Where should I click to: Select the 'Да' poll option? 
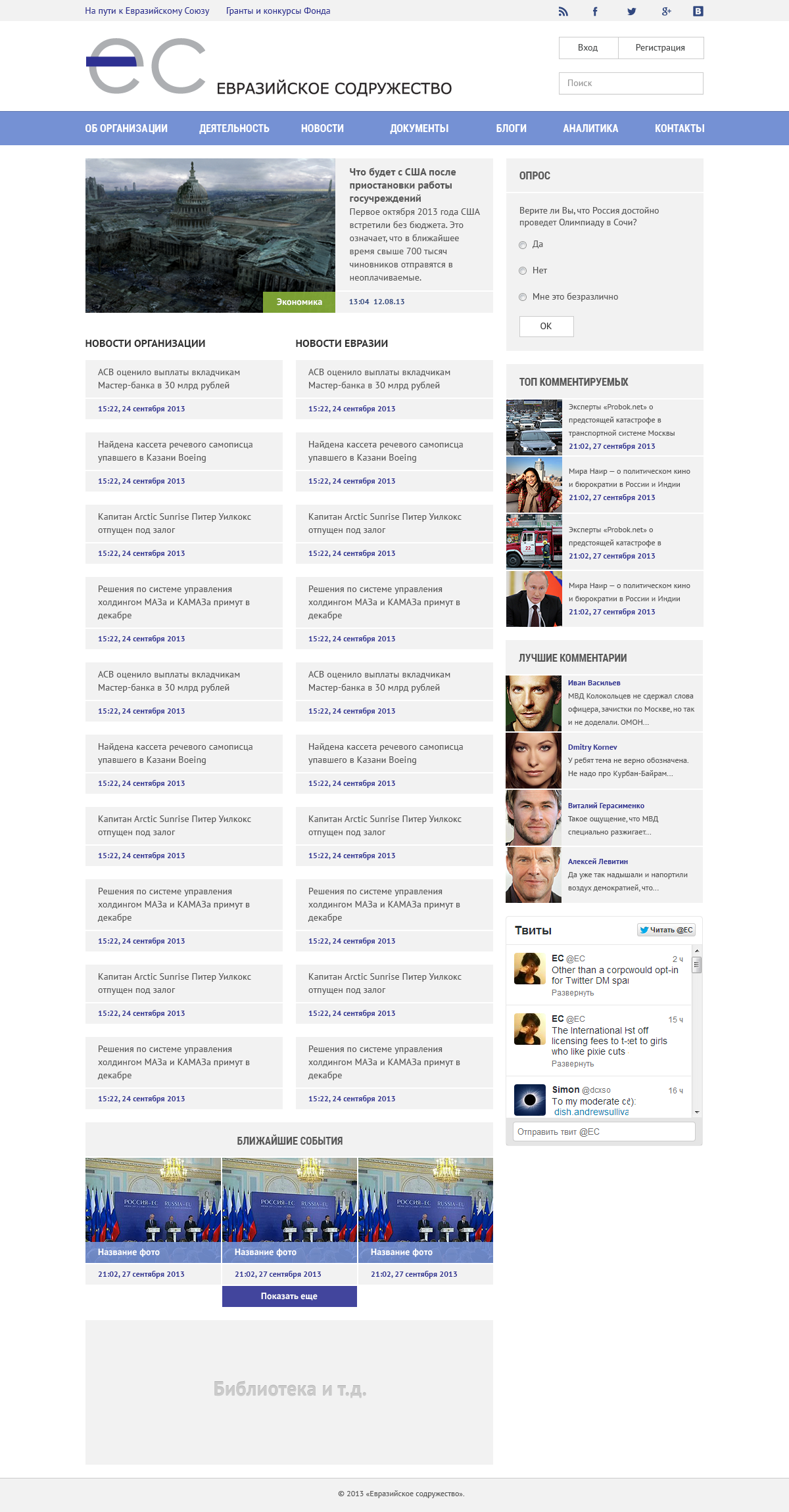click(523, 245)
